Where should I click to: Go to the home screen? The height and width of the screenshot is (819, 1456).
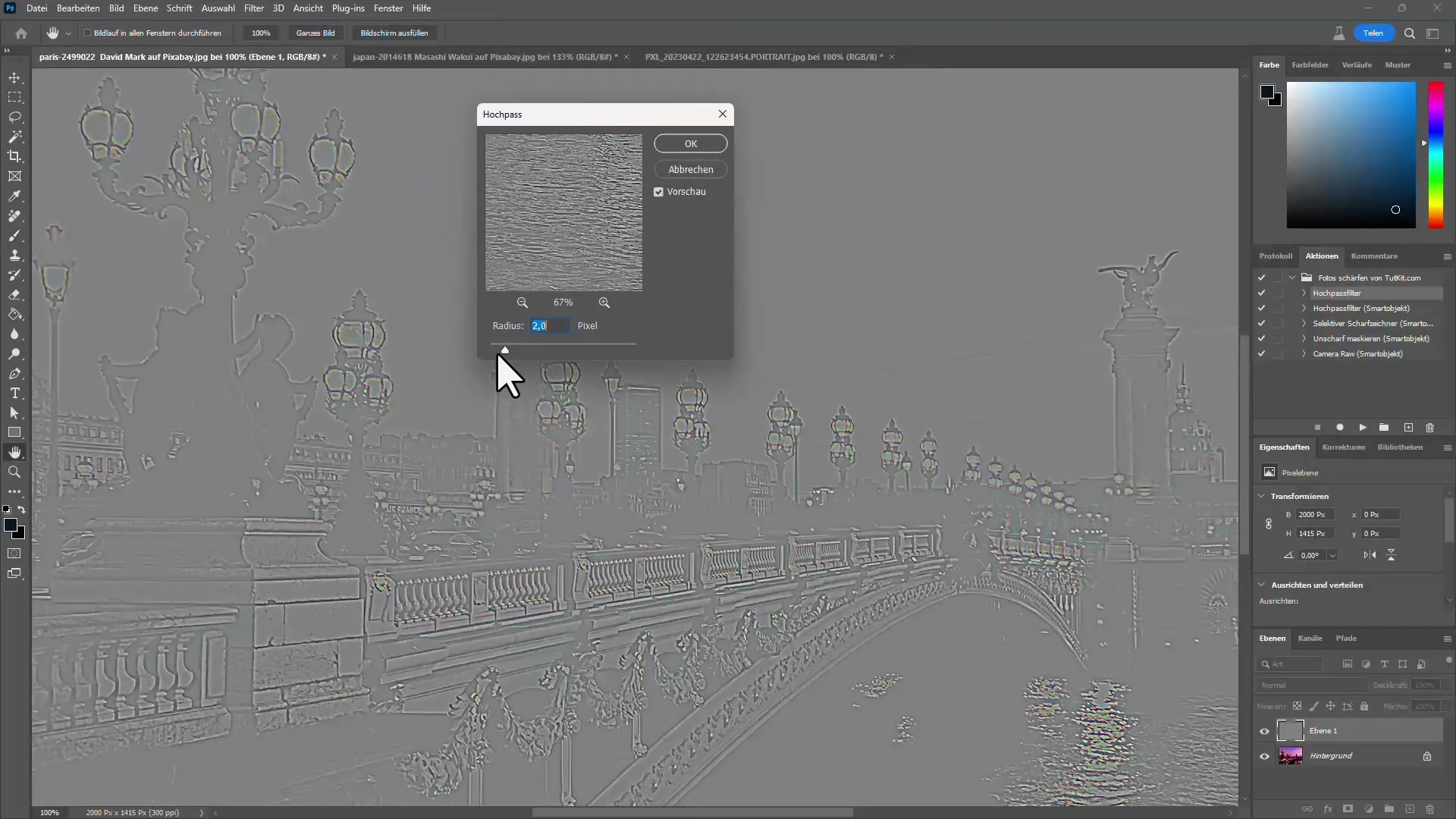point(21,33)
